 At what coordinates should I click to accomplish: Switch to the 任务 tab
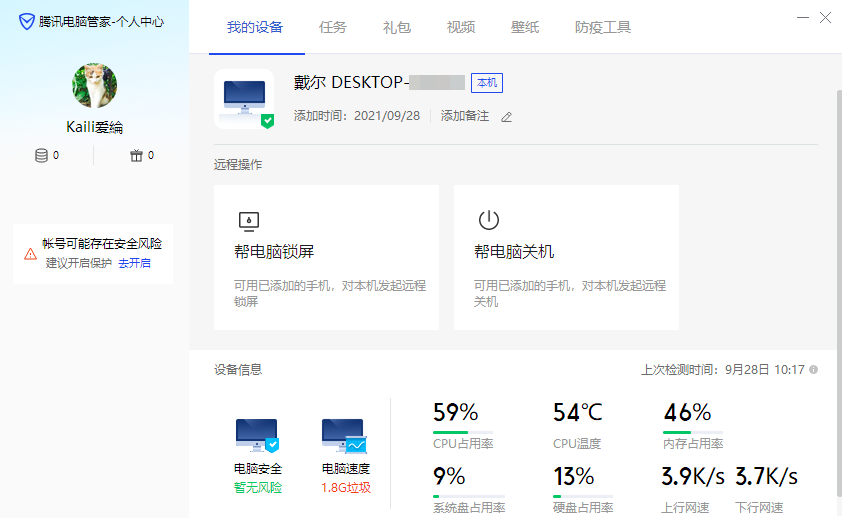tap(332, 27)
